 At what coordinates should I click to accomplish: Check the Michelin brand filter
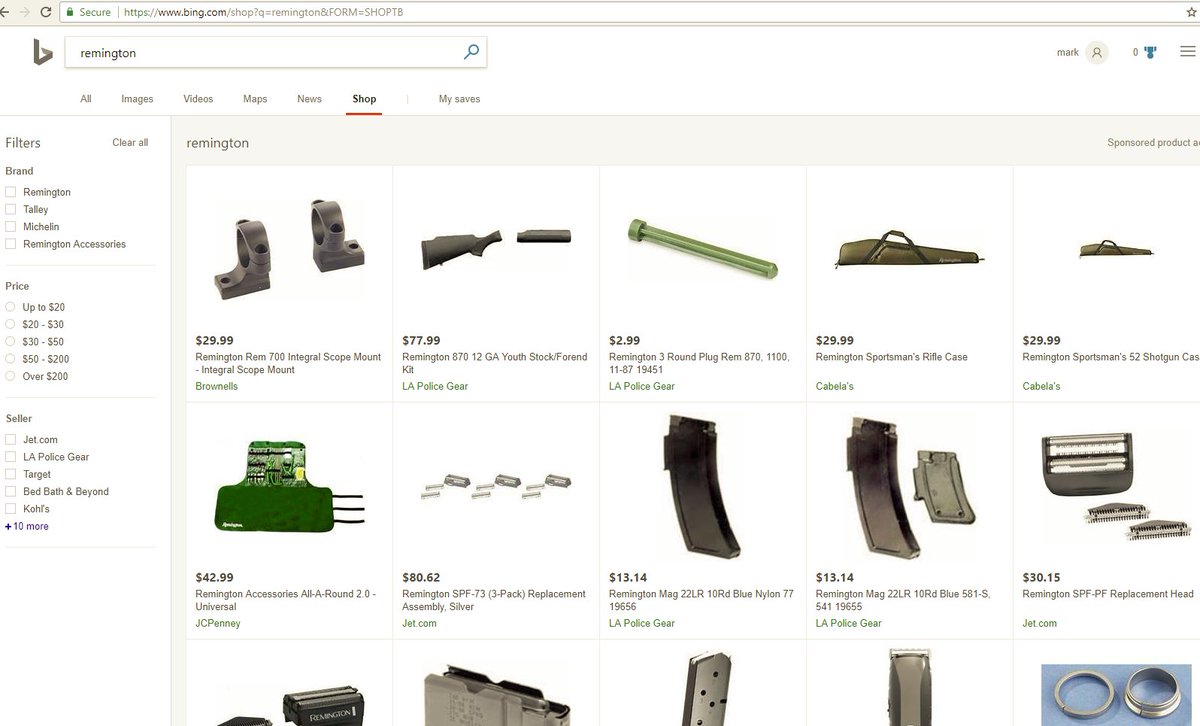pos(10,227)
